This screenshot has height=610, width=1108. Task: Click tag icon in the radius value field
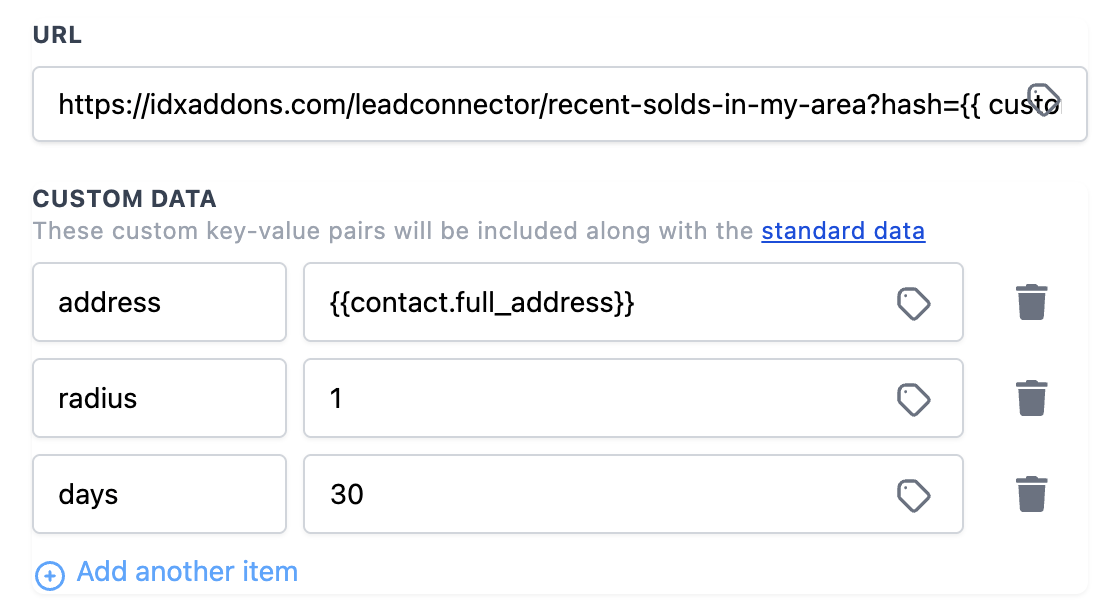point(913,400)
